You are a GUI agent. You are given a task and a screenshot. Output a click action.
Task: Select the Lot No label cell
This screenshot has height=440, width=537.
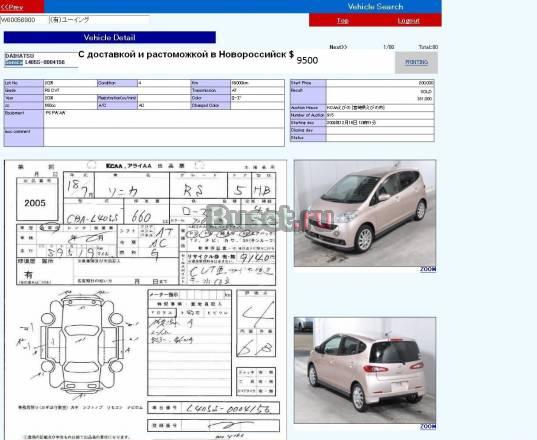[24, 83]
